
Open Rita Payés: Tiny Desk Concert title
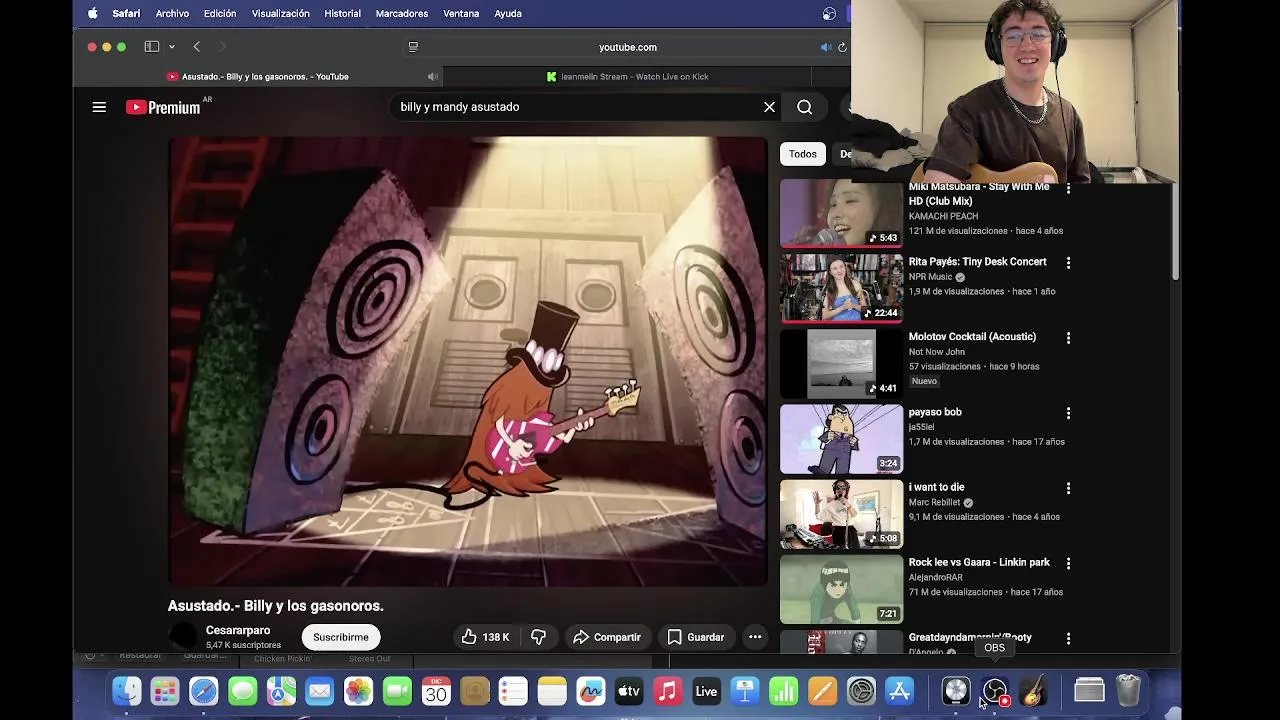click(977, 262)
